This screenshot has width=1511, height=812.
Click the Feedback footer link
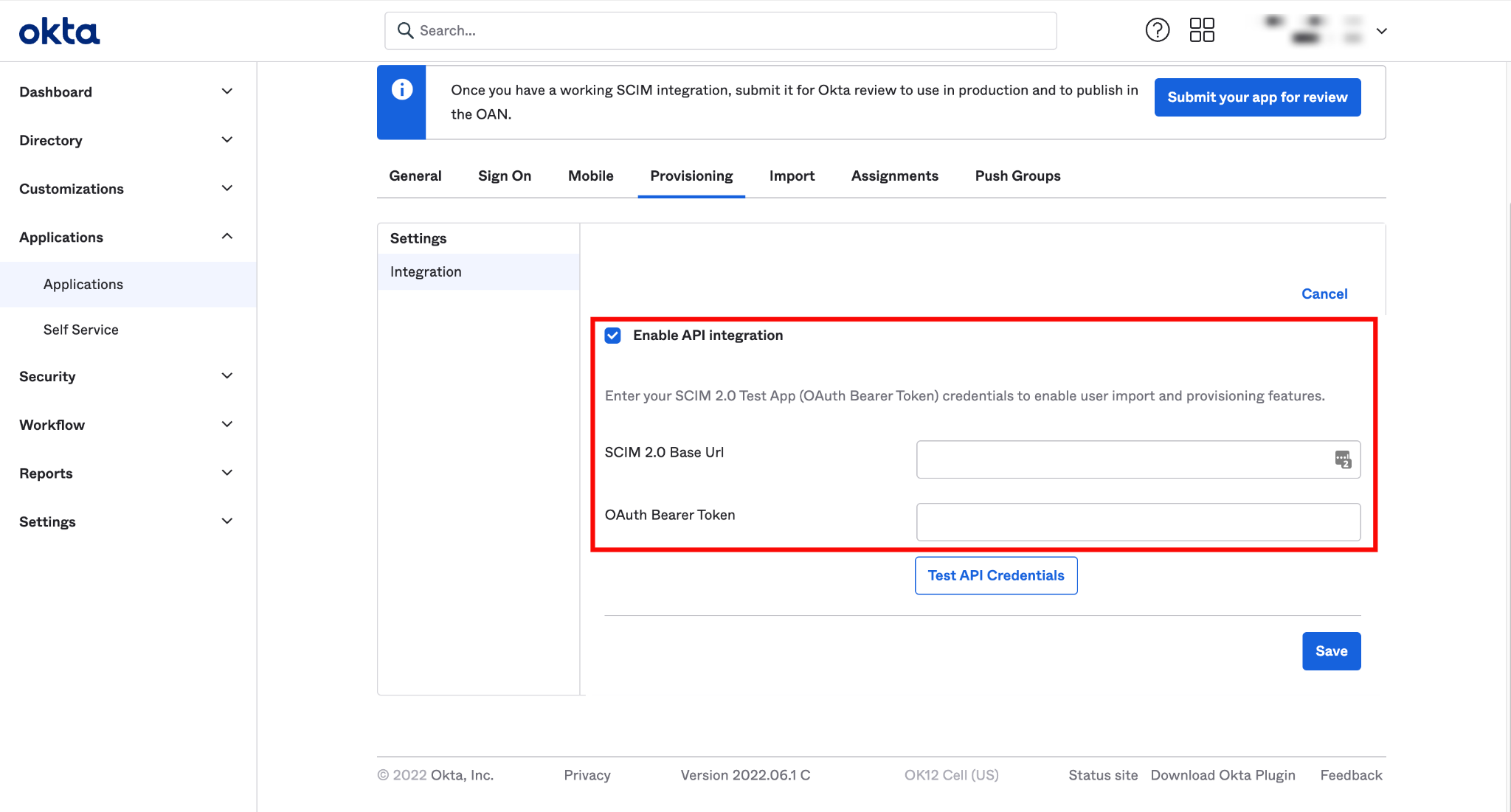tap(1351, 775)
